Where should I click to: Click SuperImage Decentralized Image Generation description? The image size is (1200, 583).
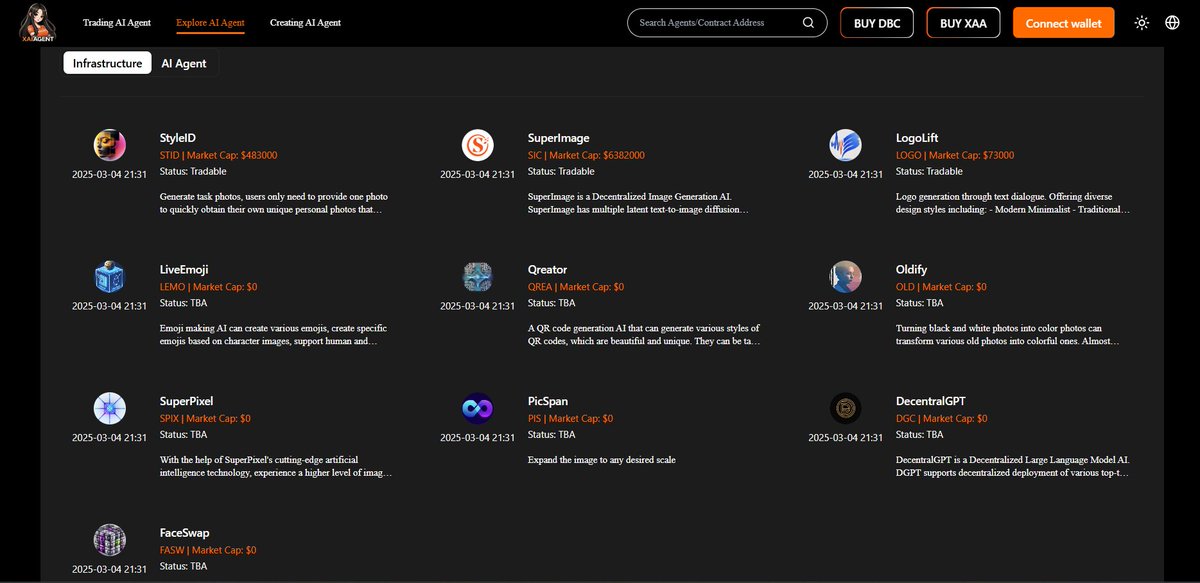[639, 203]
